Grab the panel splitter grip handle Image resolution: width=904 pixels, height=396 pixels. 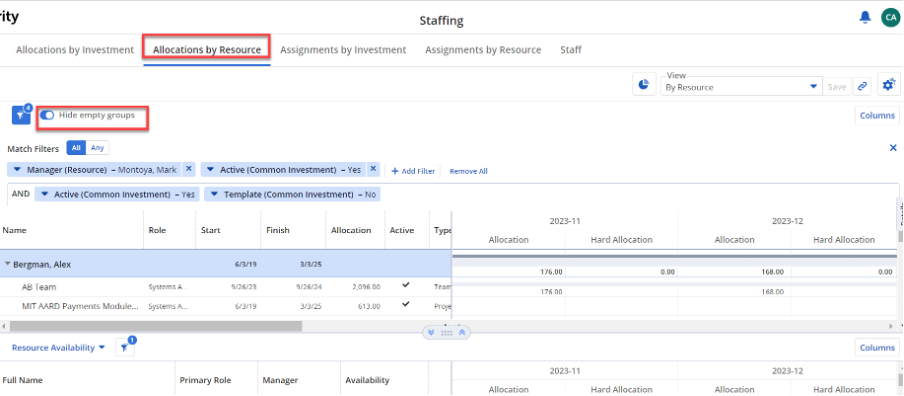pyautogui.click(x=446, y=333)
